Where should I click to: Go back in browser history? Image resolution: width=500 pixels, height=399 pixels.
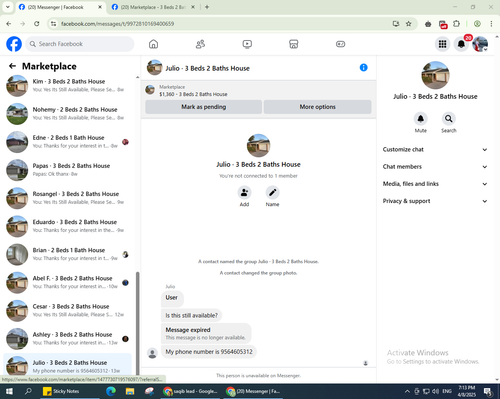(9, 24)
